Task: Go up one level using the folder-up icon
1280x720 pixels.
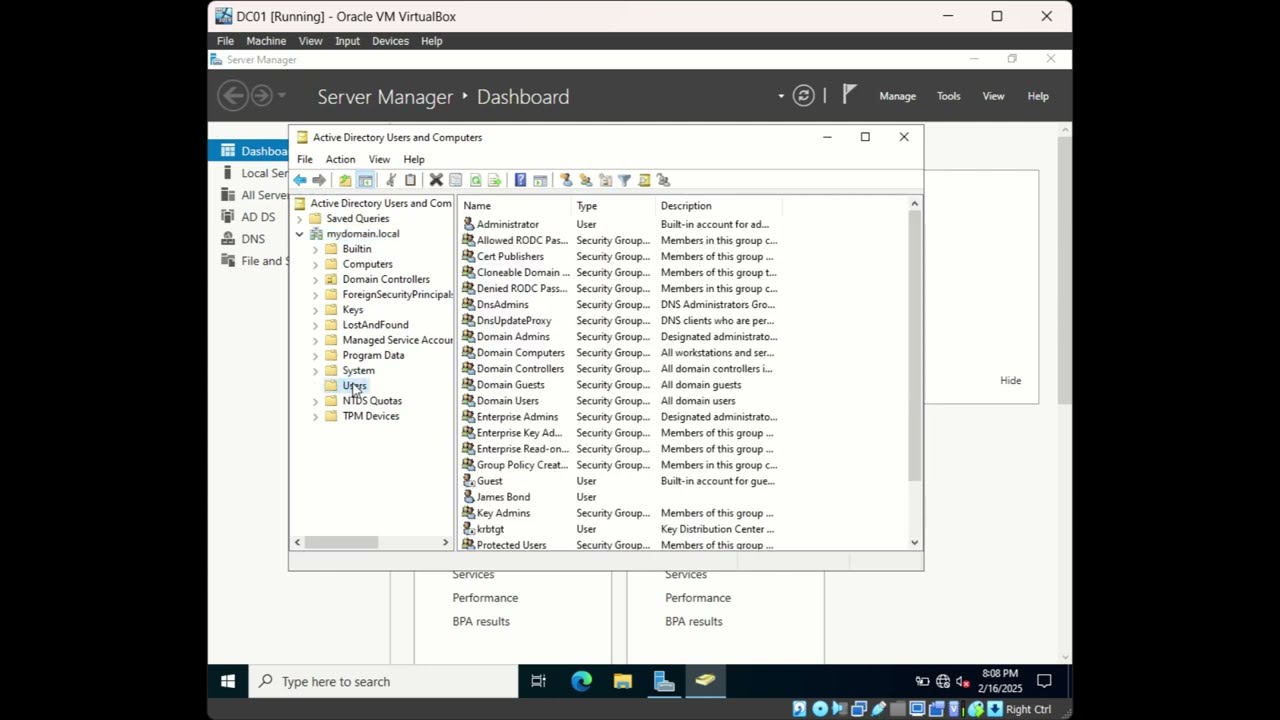Action: pyautogui.click(x=345, y=180)
